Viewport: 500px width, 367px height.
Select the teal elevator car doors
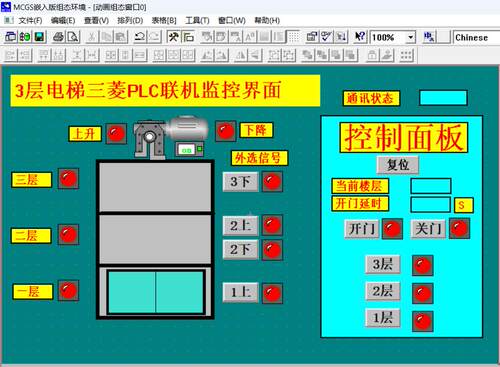(x=156, y=292)
